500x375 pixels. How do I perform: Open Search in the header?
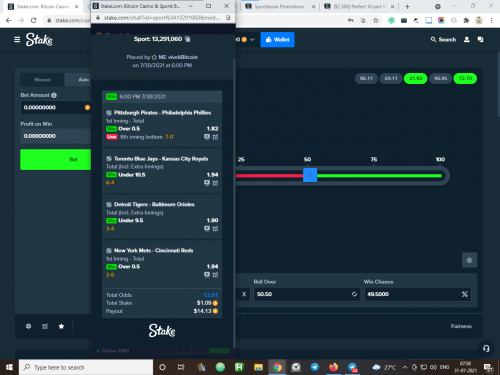click(443, 39)
